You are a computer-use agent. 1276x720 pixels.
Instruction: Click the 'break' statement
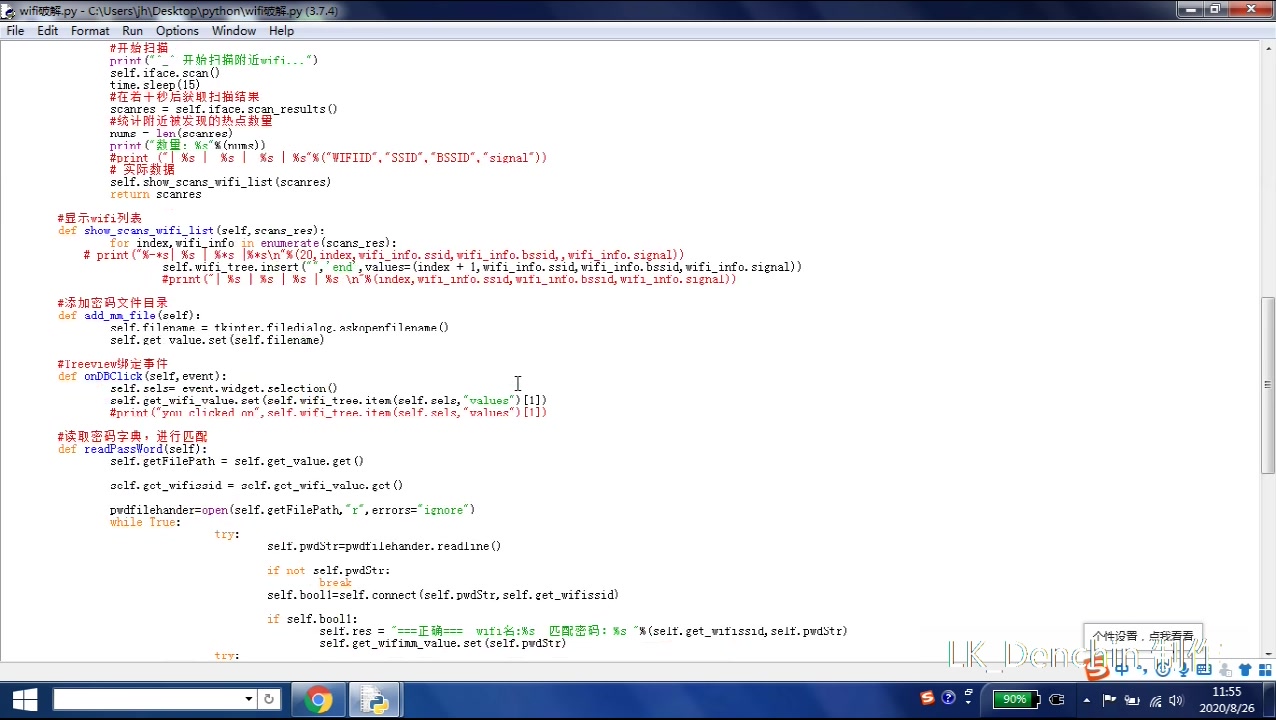335,582
